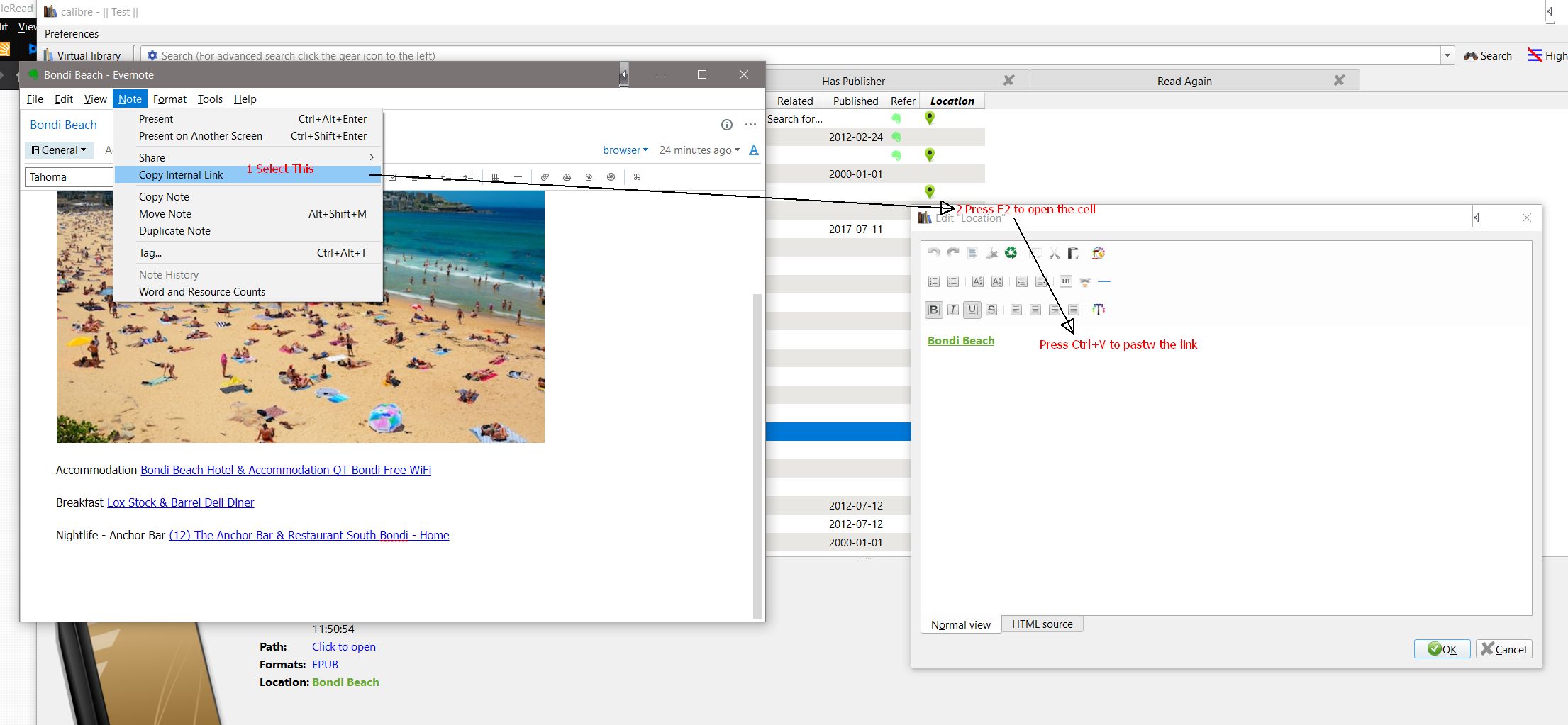Insert a table in the Evernote note
The height and width of the screenshot is (725, 1568).
click(496, 177)
